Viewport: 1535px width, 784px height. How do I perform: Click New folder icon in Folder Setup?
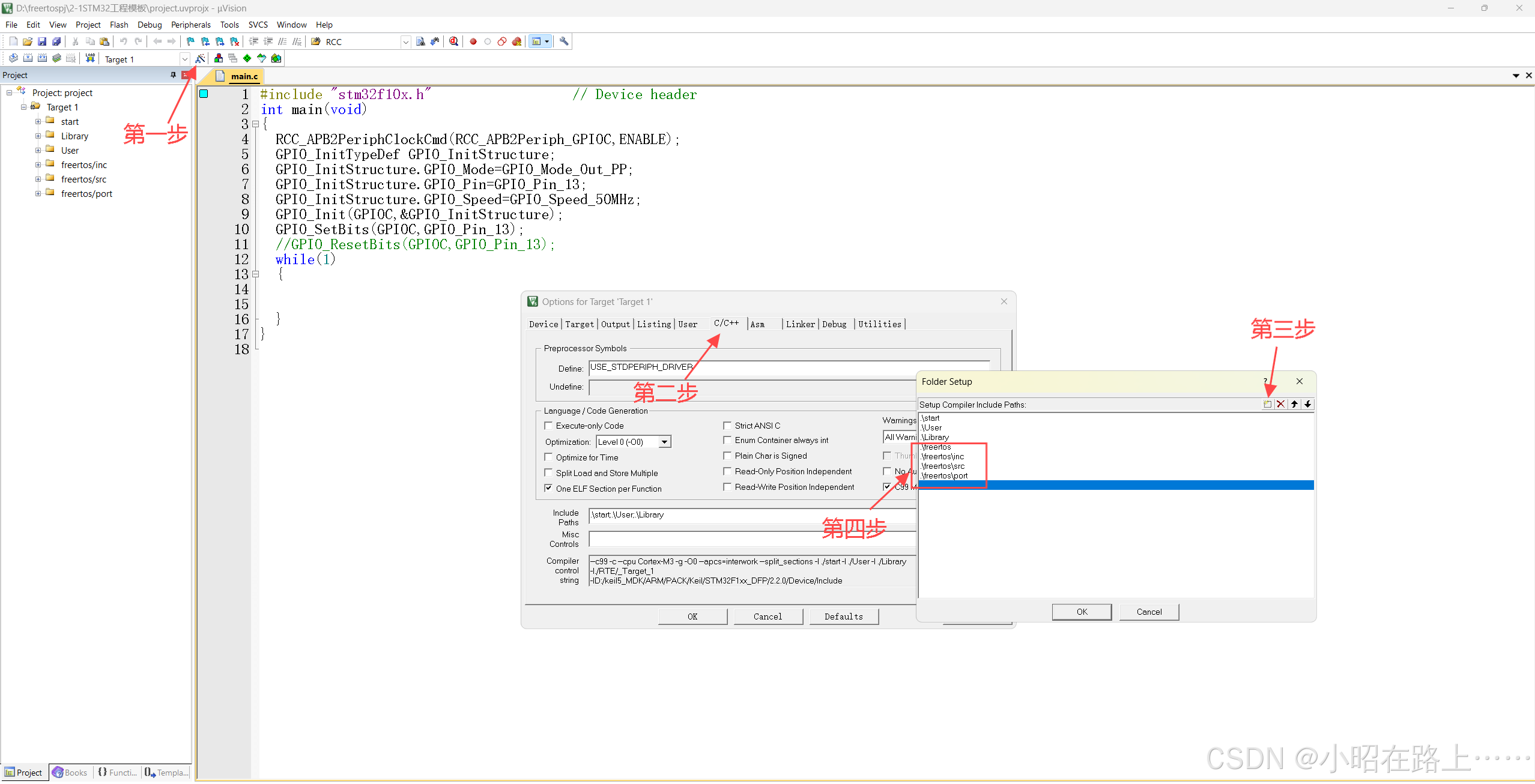[x=1267, y=404]
